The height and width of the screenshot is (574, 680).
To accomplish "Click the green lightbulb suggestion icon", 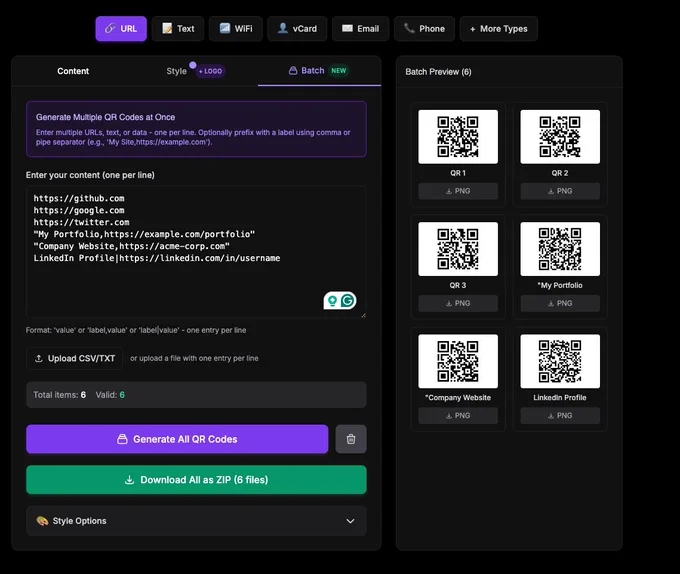I will pyautogui.click(x=332, y=300).
